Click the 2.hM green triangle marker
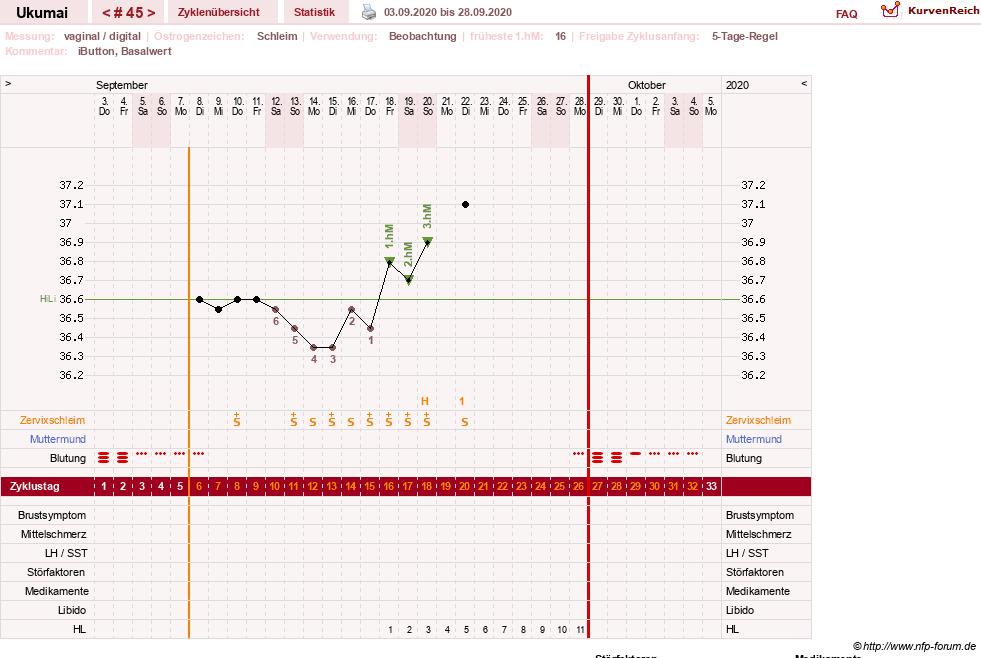 pyautogui.click(x=409, y=280)
